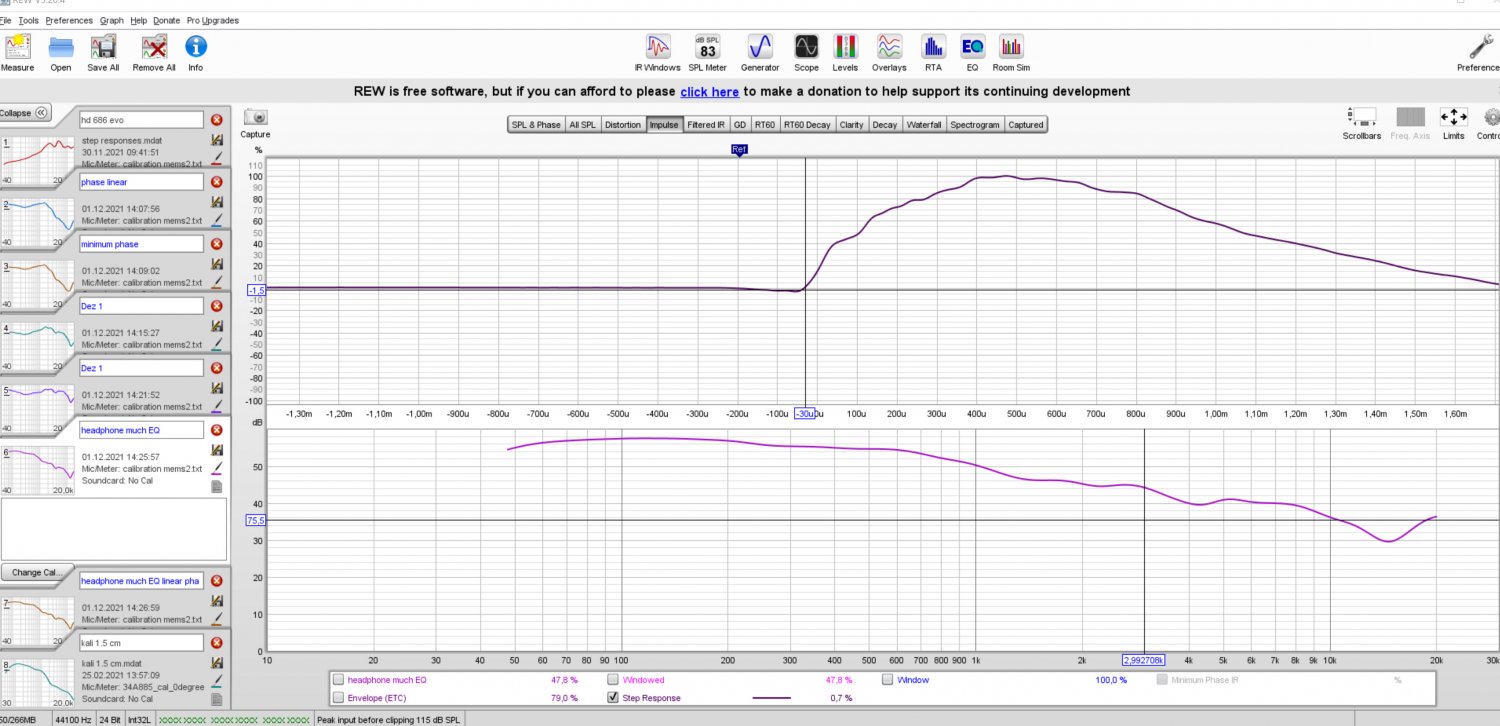Open the Tools menu
Viewport: 1500px width, 726px height.
[29, 20]
